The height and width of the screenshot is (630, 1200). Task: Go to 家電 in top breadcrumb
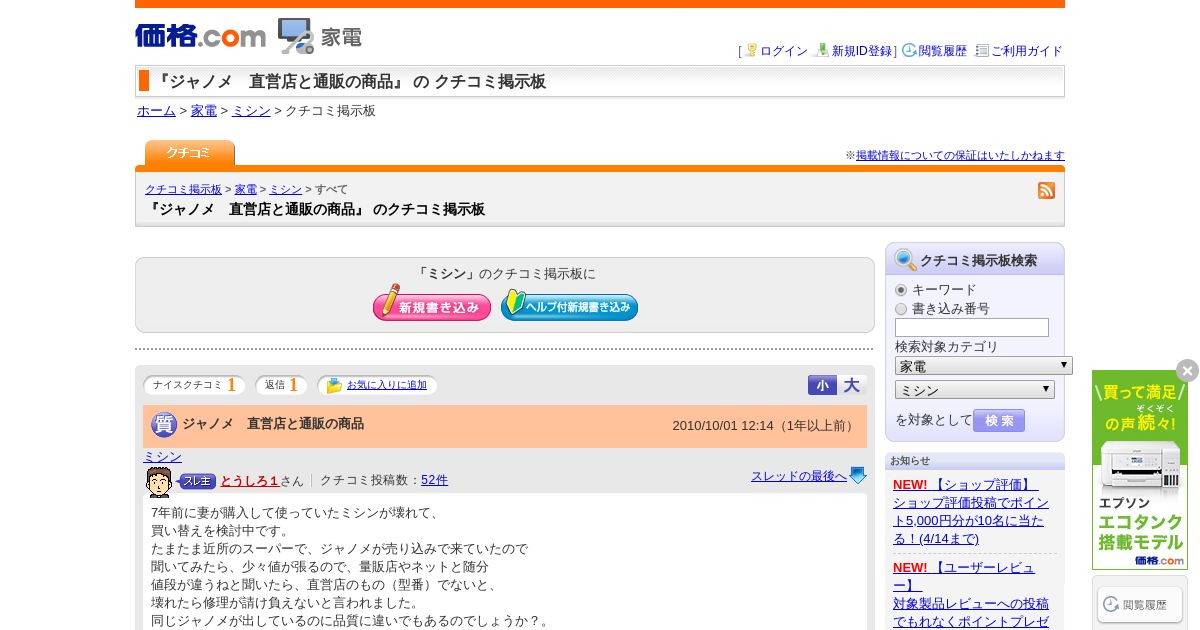204,111
